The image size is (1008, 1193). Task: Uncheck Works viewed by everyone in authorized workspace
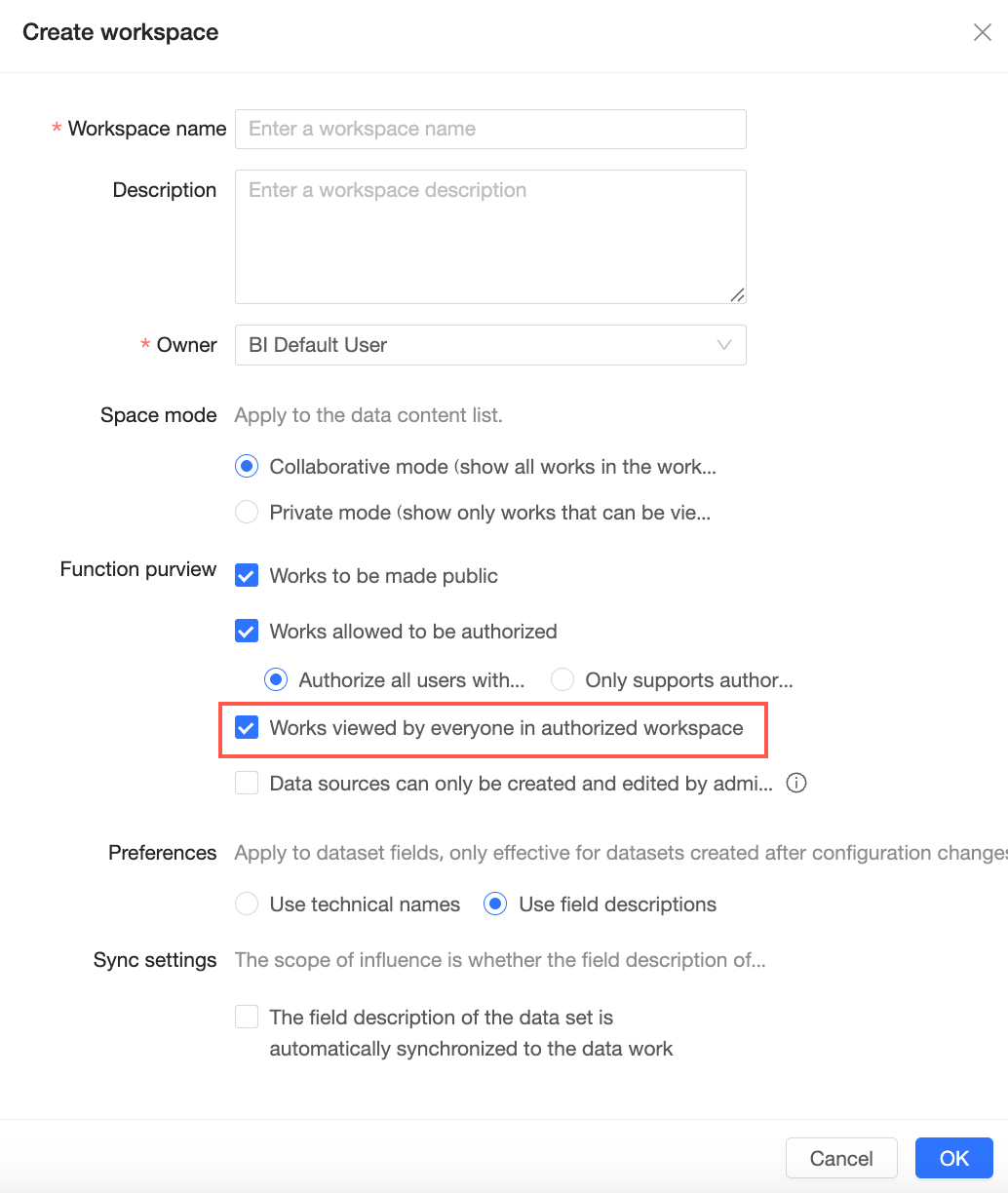[x=248, y=727]
